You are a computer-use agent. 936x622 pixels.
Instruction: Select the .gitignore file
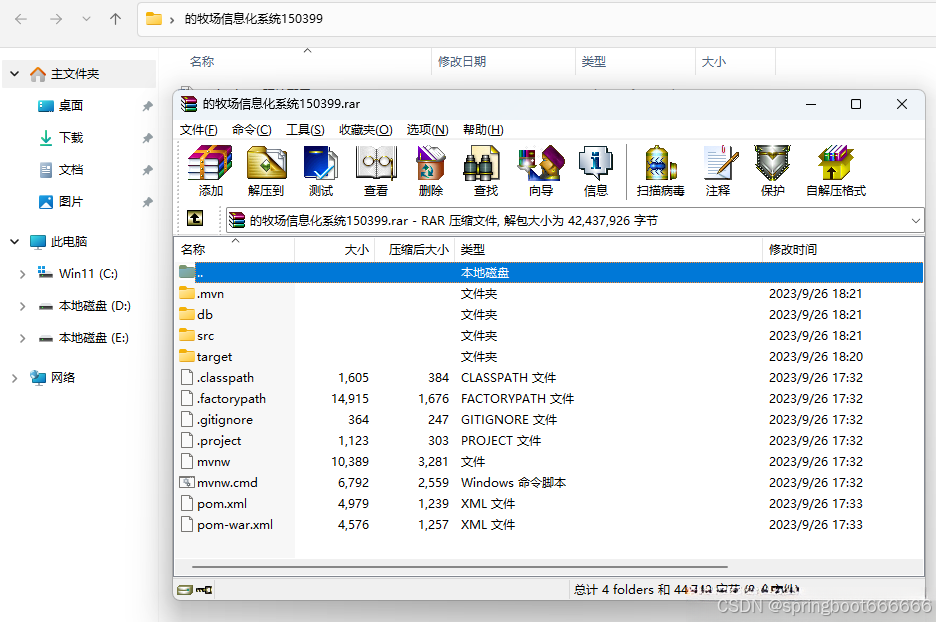click(549, 420)
